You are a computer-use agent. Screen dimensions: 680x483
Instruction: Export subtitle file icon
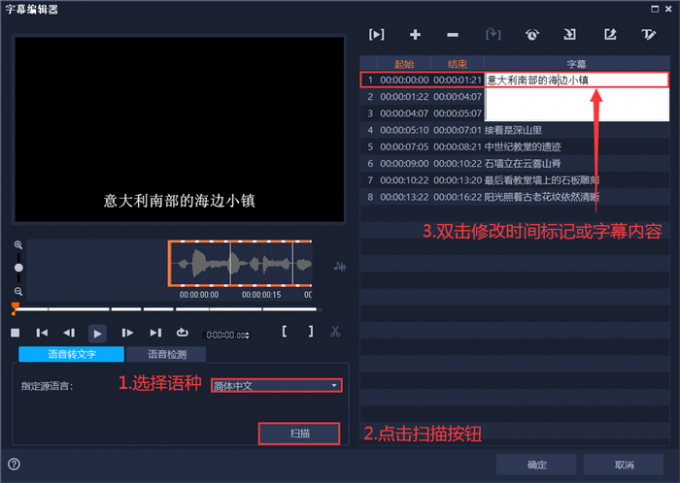pos(610,34)
